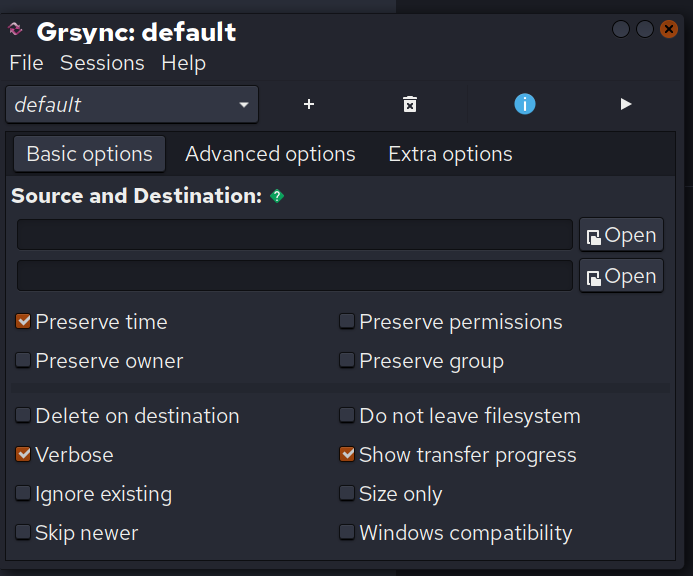Enable Preserve permissions checkbox
This screenshot has height=576, width=693.
click(x=347, y=322)
